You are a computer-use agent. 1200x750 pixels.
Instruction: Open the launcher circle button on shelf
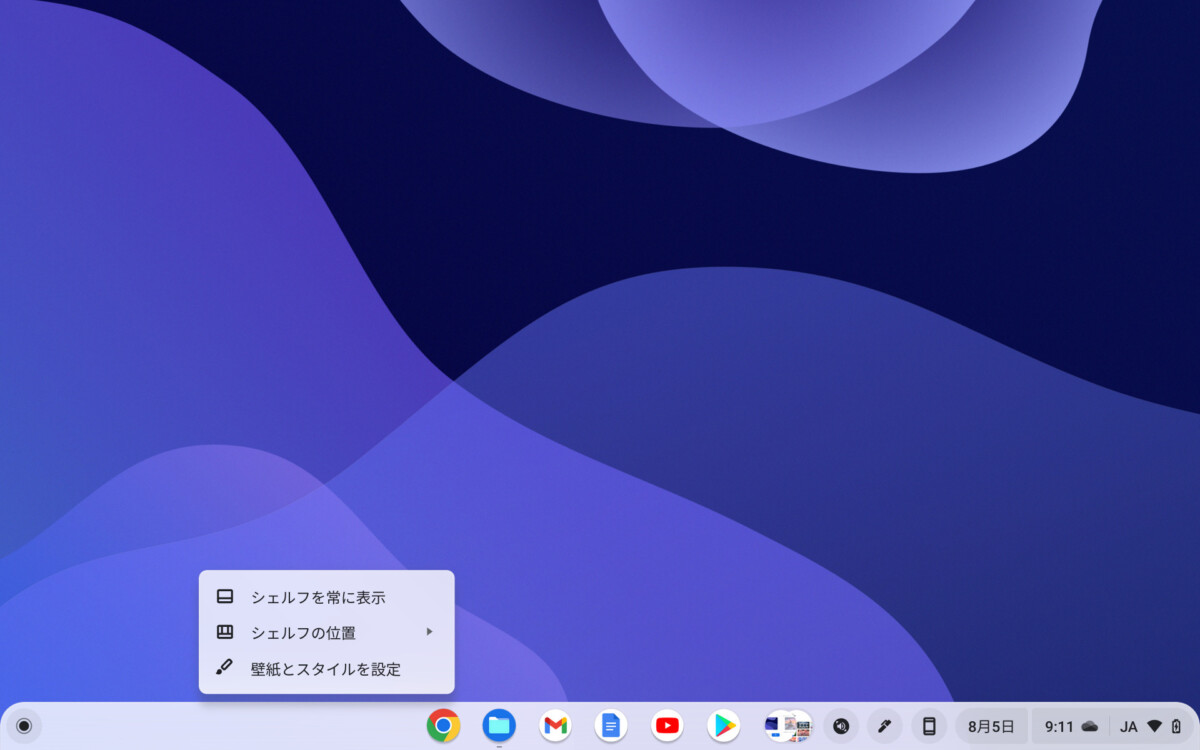24,726
